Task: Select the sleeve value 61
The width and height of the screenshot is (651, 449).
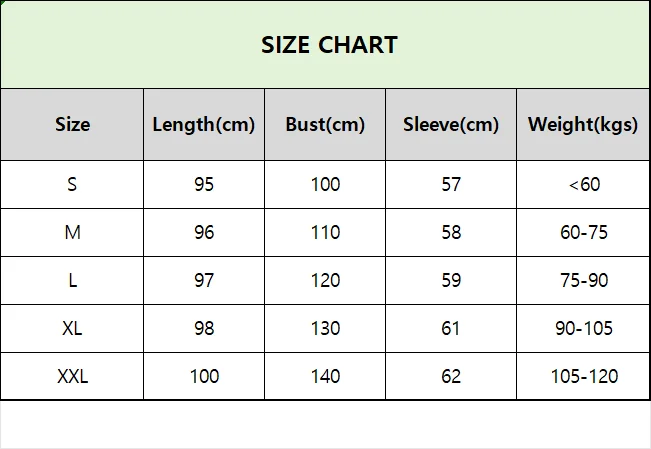Action: click(x=451, y=329)
